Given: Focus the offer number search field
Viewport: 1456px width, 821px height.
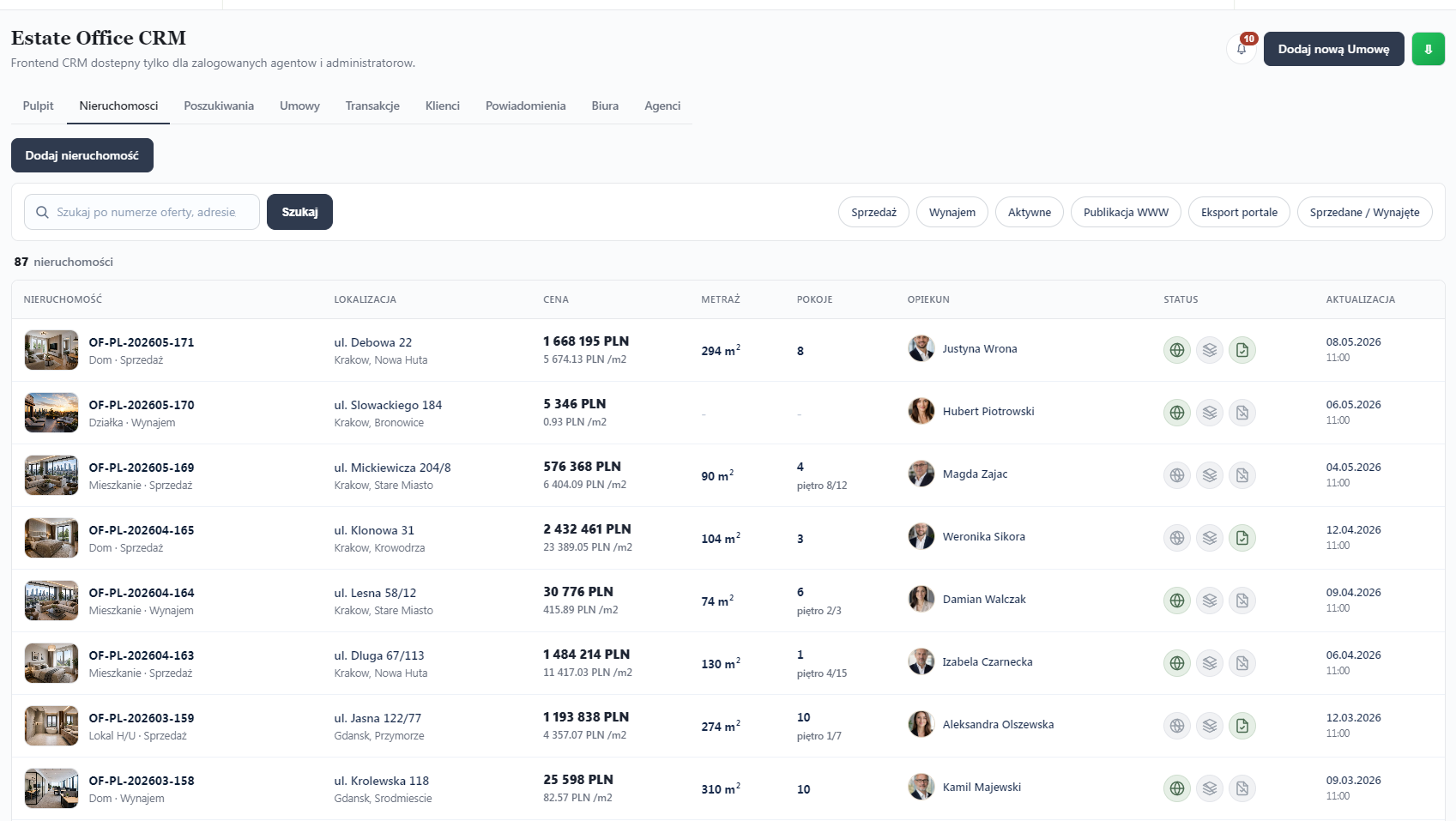Looking at the screenshot, I should tap(142, 212).
